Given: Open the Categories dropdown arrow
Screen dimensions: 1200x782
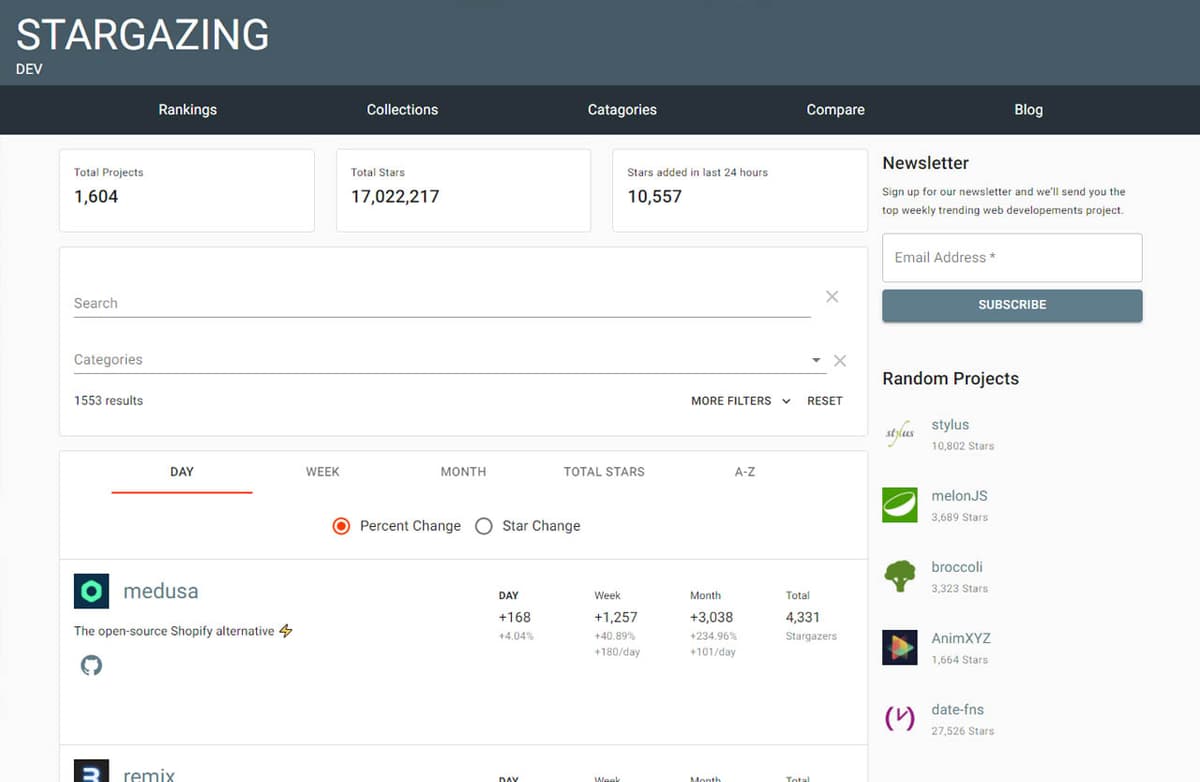Looking at the screenshot, I should pyautogui.click(x=816, y=360).
